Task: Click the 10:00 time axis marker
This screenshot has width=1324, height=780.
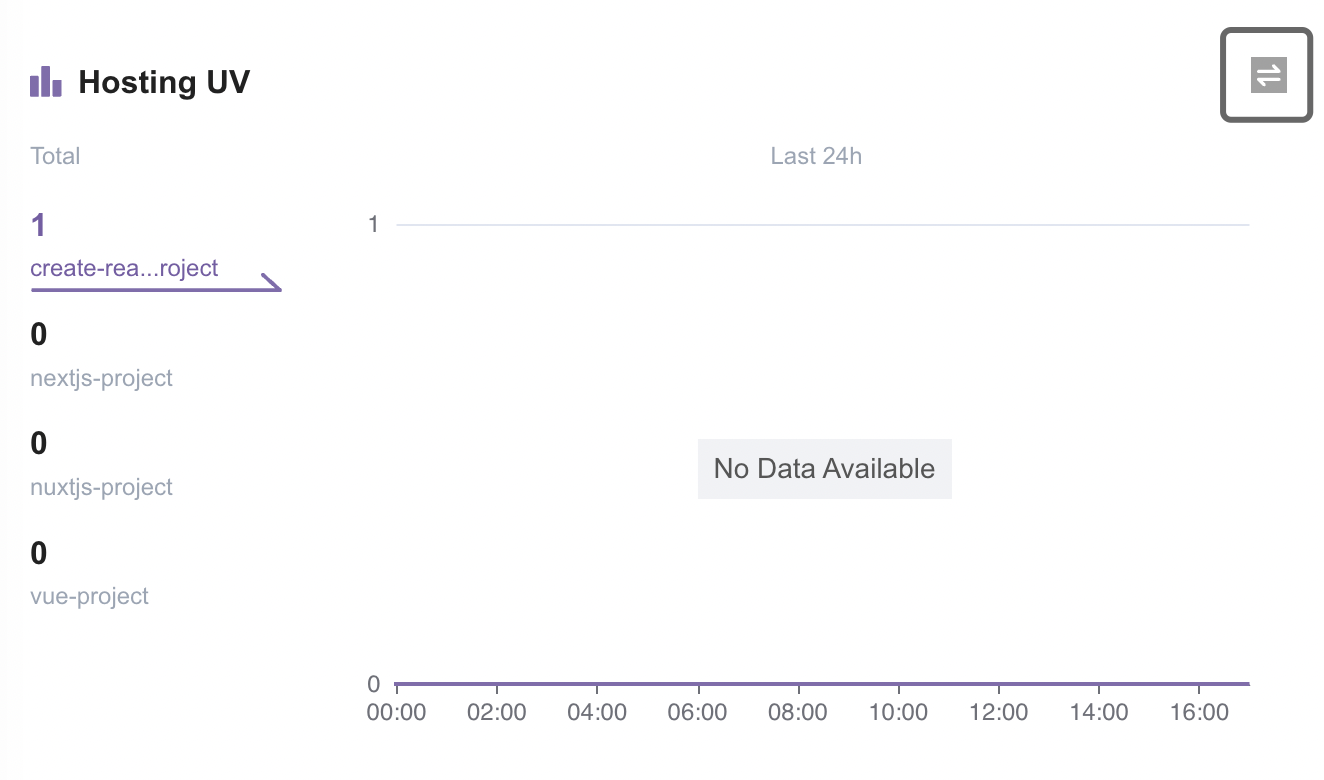Action: coord(898,712)
